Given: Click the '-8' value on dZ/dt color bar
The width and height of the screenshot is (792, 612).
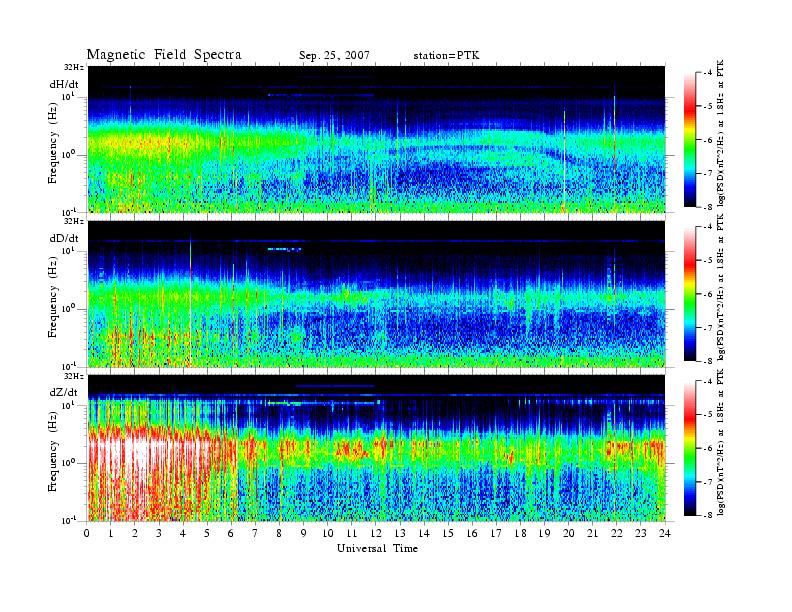Looking at the screenshot, I should [x=709, y=515].
